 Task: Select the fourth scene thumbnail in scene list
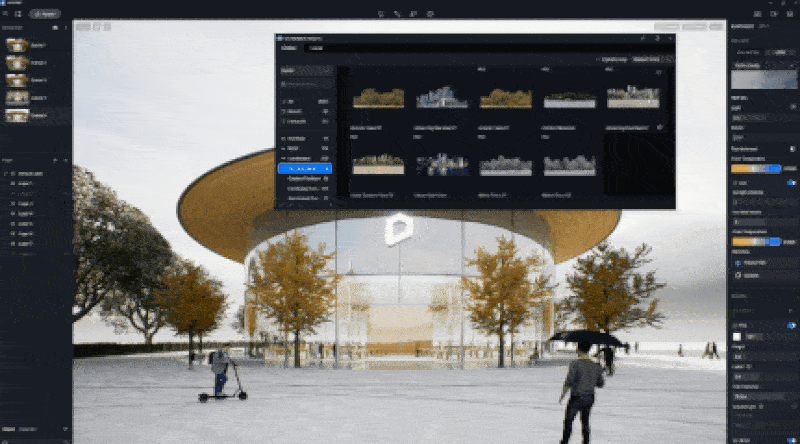point(17,98)
